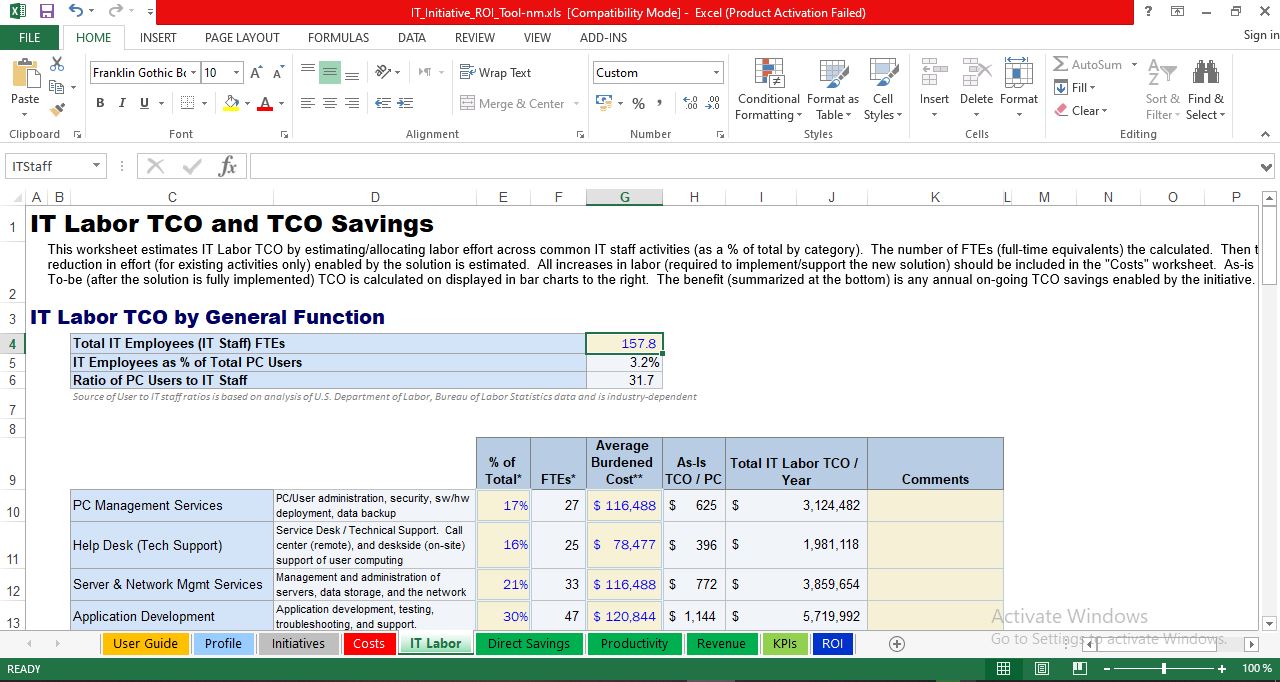Click the Save icon in quick access toolbar
1280x682 pixels.
coord(46,12)
